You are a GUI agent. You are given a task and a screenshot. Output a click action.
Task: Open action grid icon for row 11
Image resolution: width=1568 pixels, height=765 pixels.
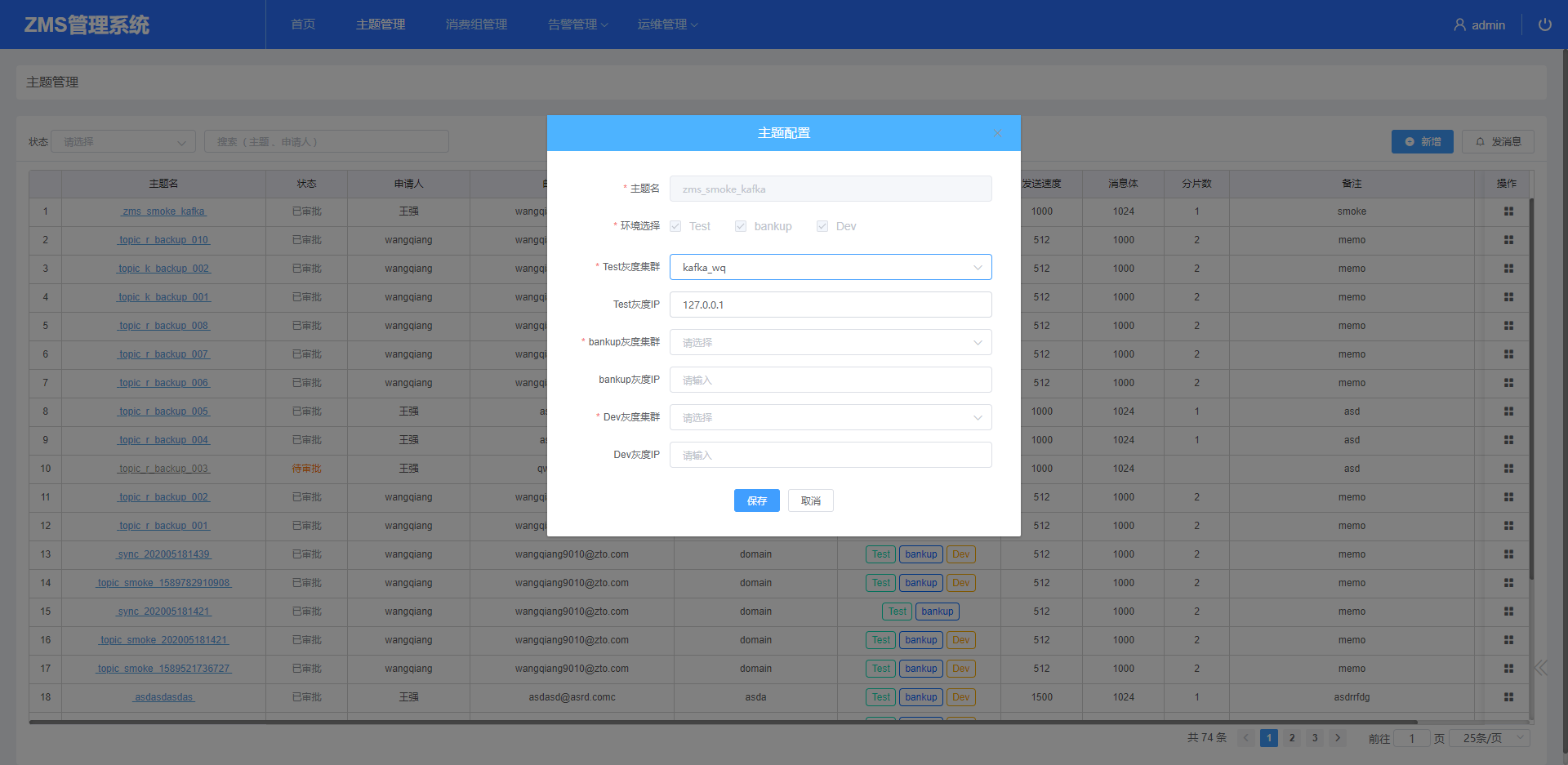[x=1508, y=497]
